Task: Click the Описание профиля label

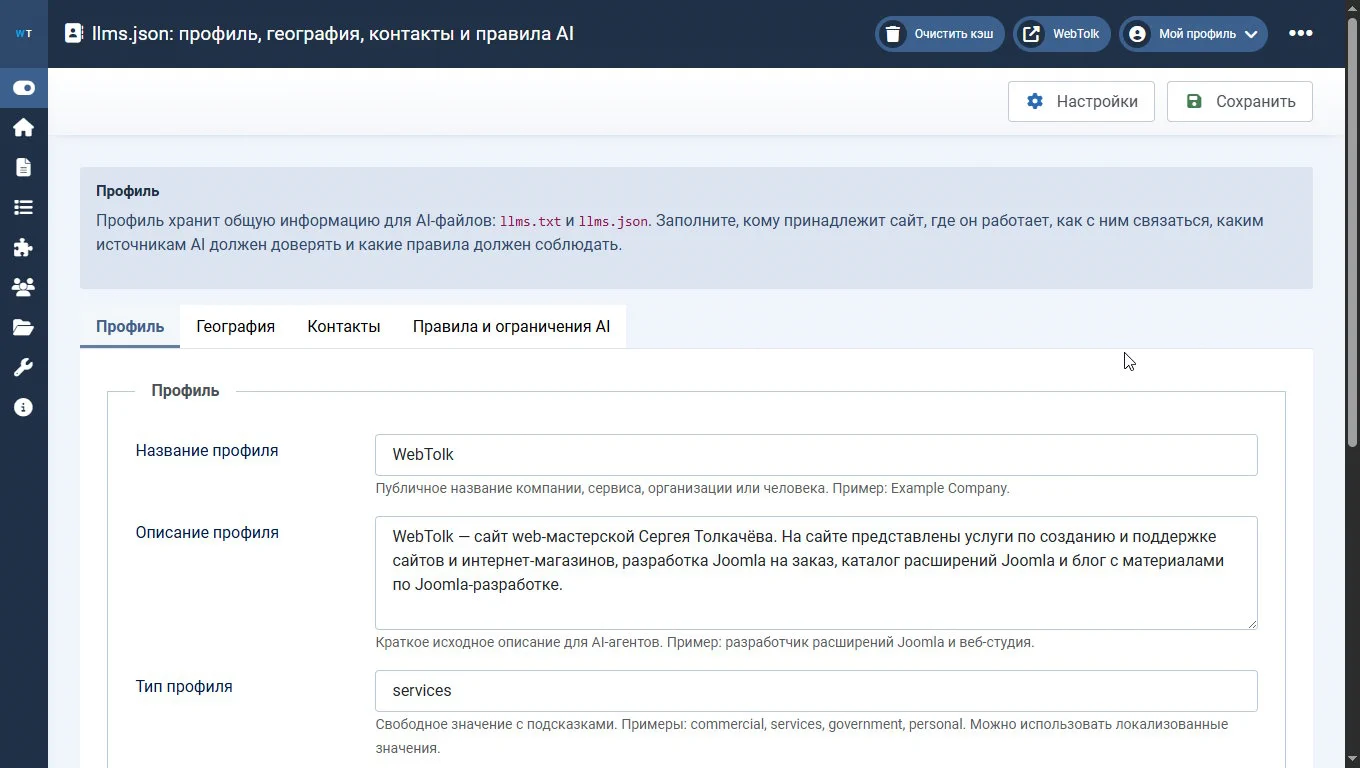Action: click(207, 533)
